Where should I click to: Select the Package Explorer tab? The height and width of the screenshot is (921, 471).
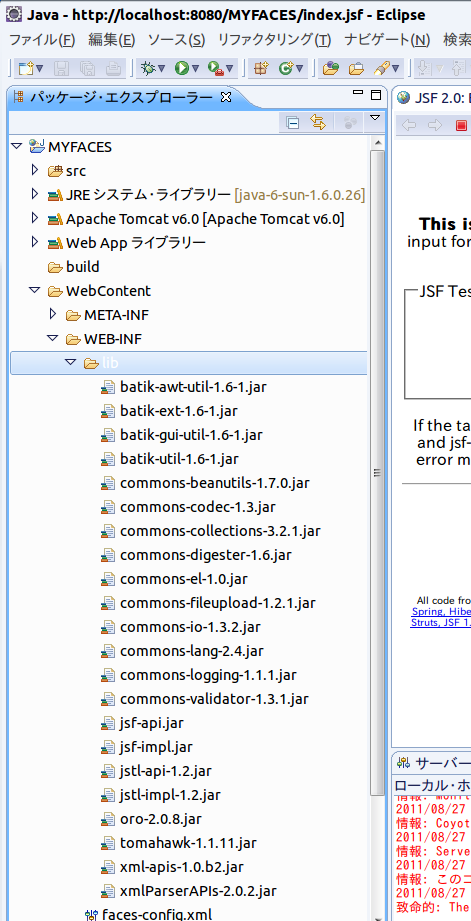click(122, 97)
